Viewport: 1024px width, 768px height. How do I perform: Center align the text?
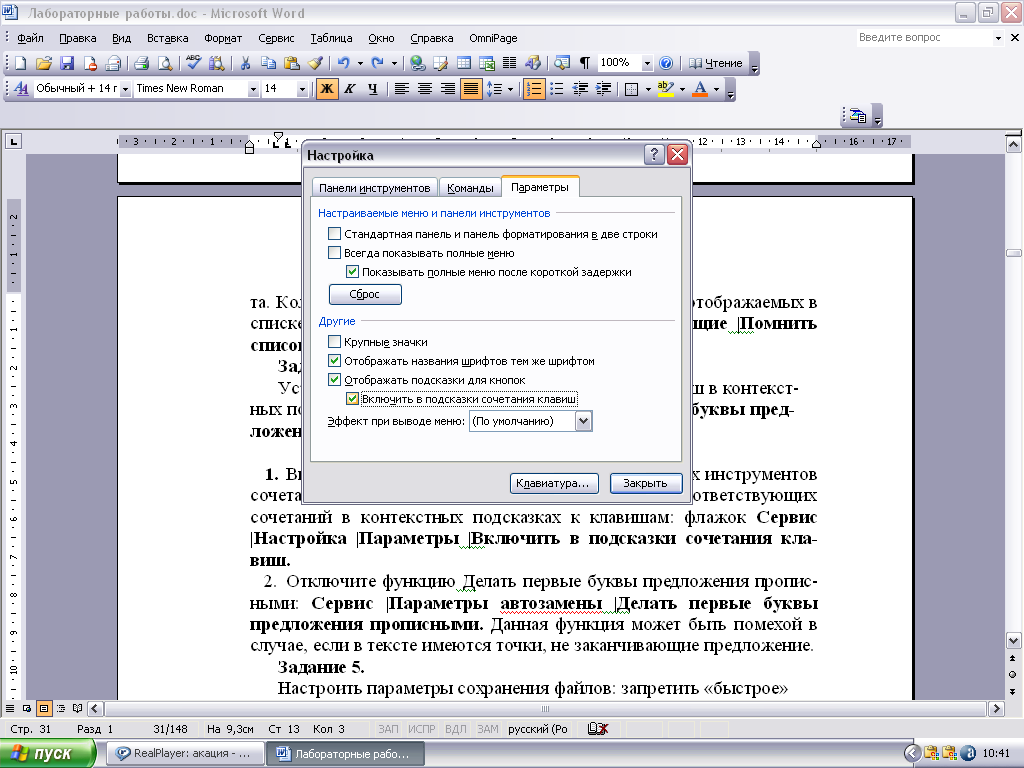pos(424,89)
